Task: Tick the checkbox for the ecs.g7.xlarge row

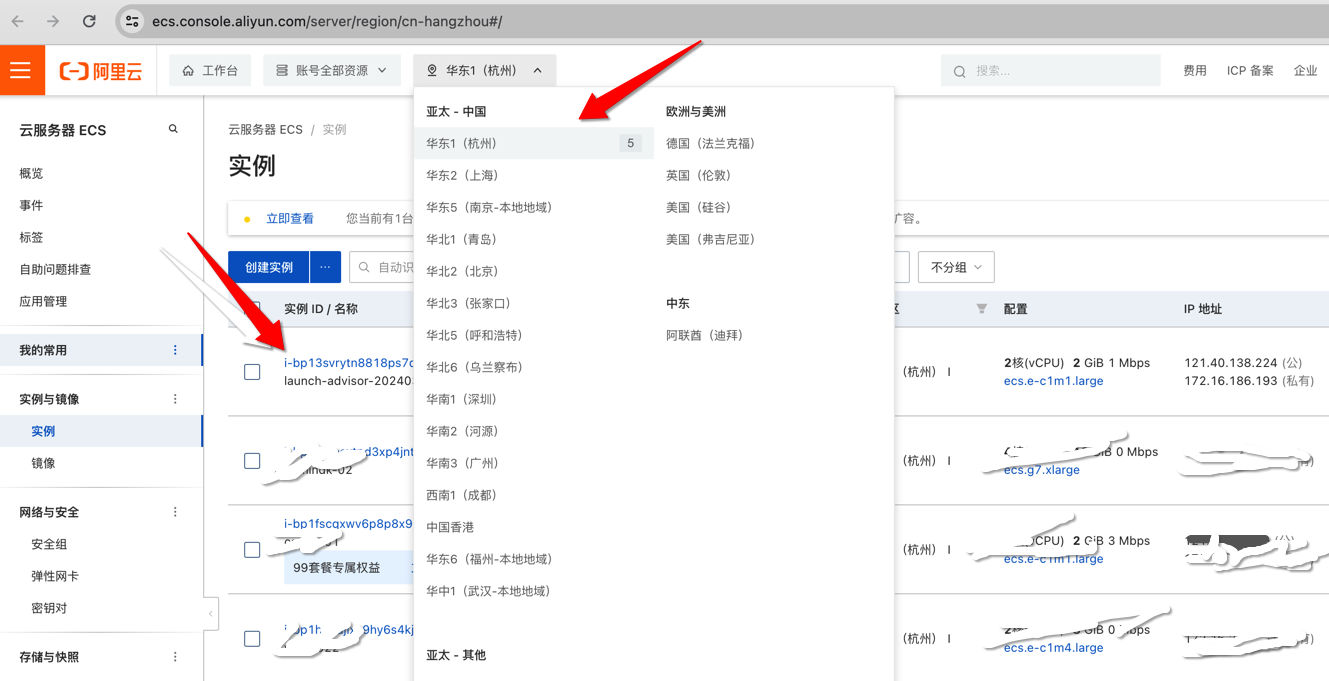Action: click(252, 461)
